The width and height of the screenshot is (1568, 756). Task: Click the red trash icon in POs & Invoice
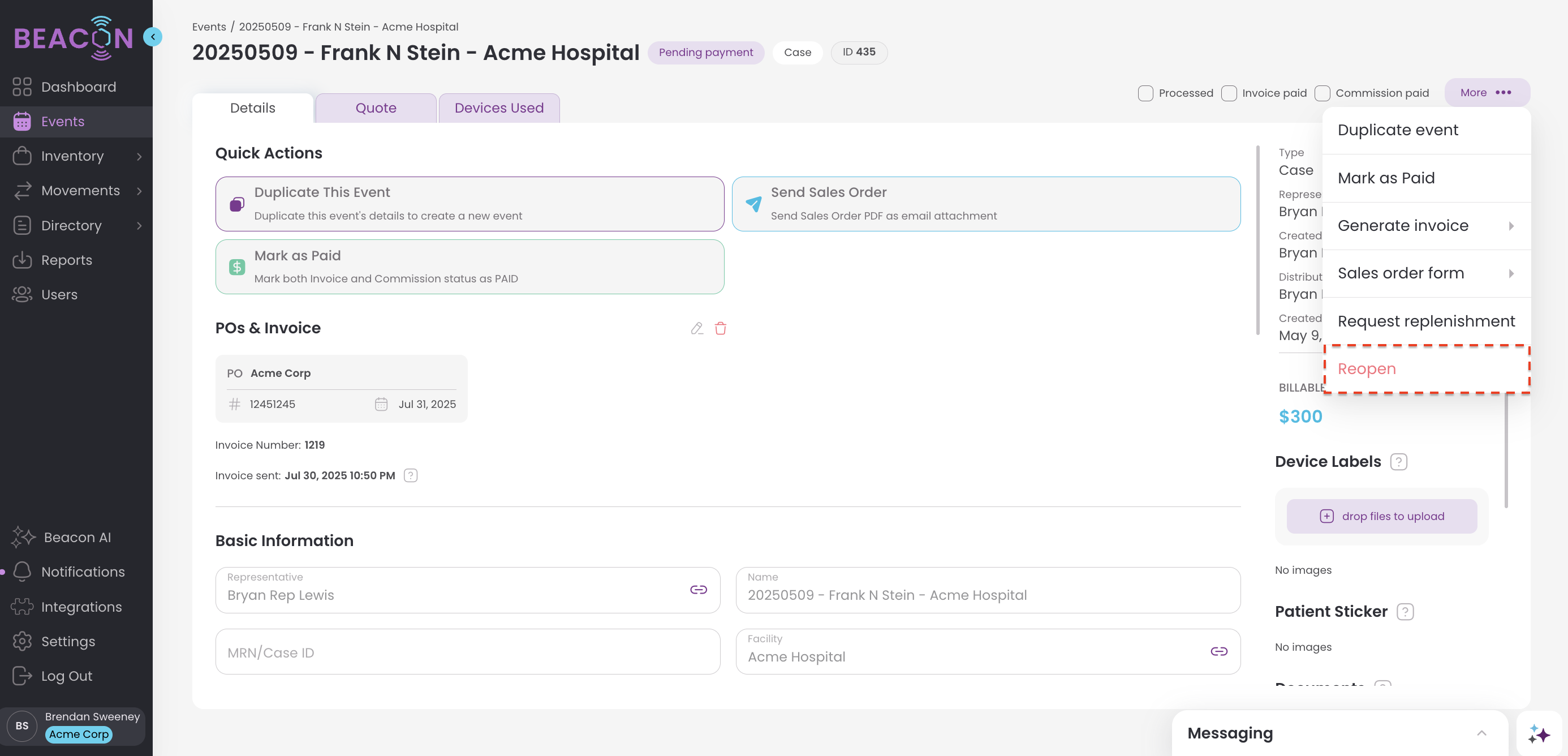click(720, 328)
